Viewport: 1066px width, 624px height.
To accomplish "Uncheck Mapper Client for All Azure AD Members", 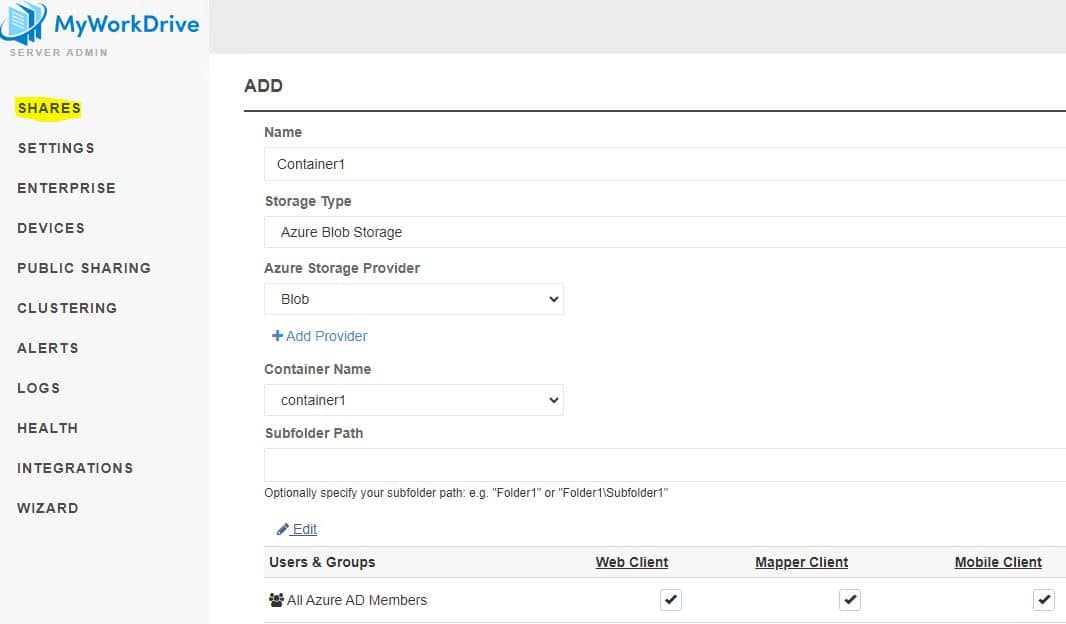I will [849, 600].
